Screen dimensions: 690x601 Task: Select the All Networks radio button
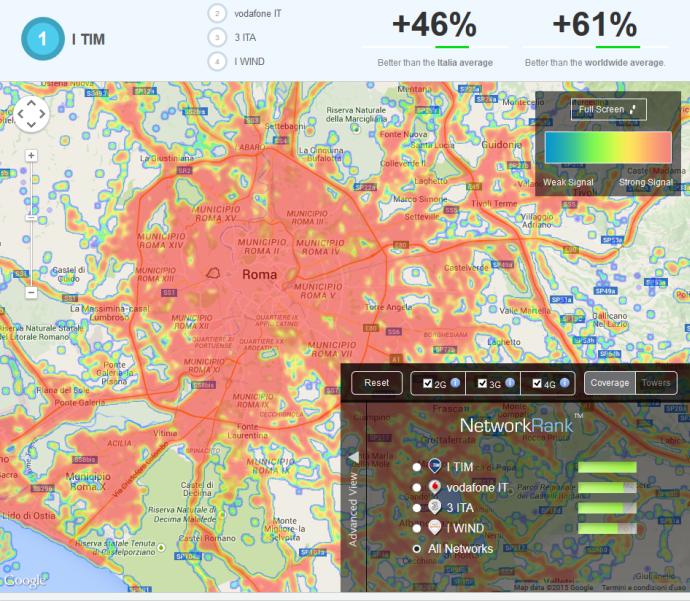(x=416, y=549)
